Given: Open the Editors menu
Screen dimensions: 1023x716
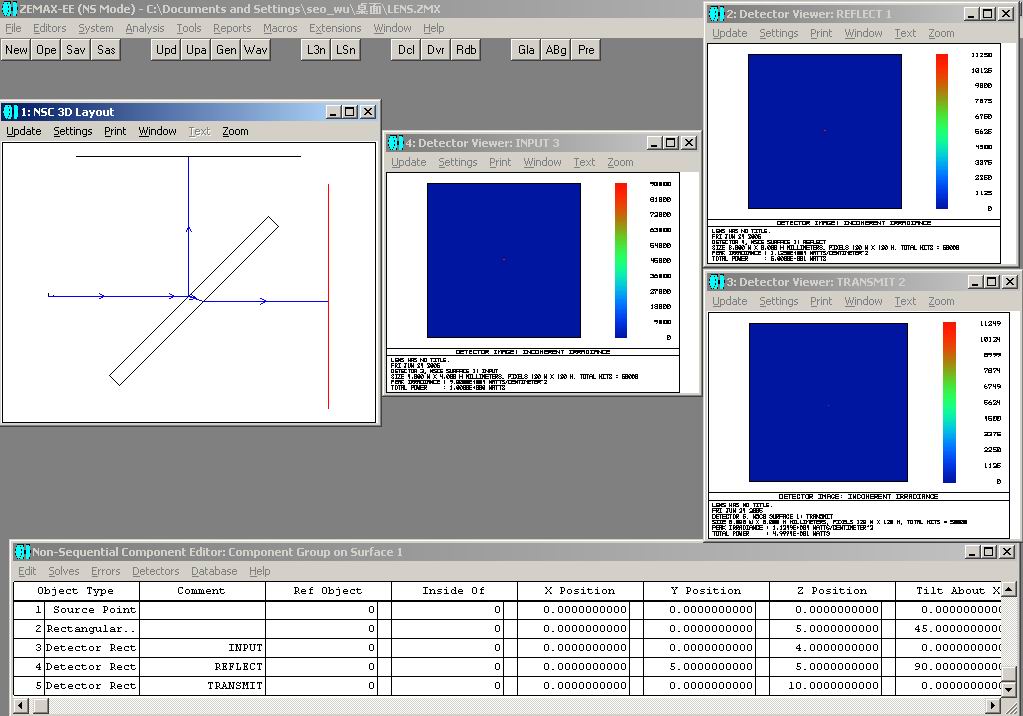Looking at the screenshot, I should [x=50, y=28].
